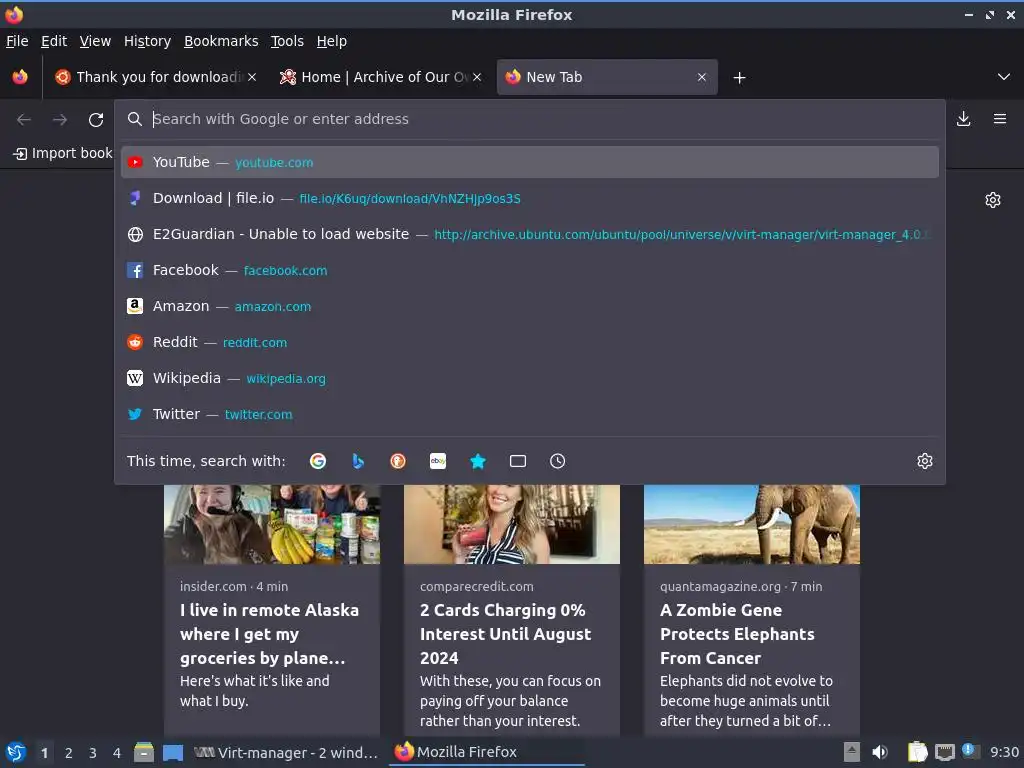The width and height of the screenshot is (1024, 768).
Task: Go back with the left arrow icon
Action: click(x=24, y=120)
